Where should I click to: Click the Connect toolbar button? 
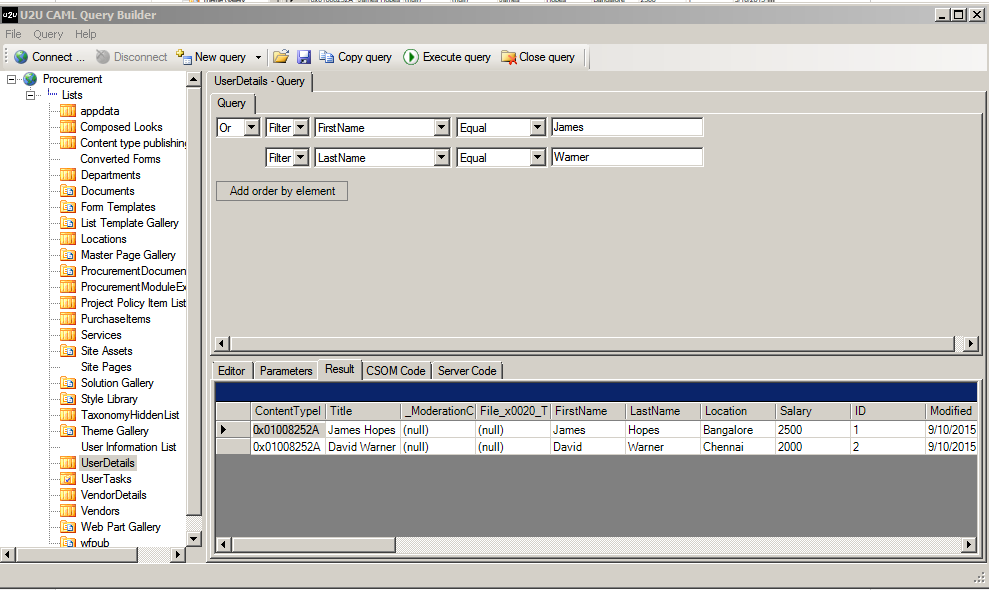(49, 57)
